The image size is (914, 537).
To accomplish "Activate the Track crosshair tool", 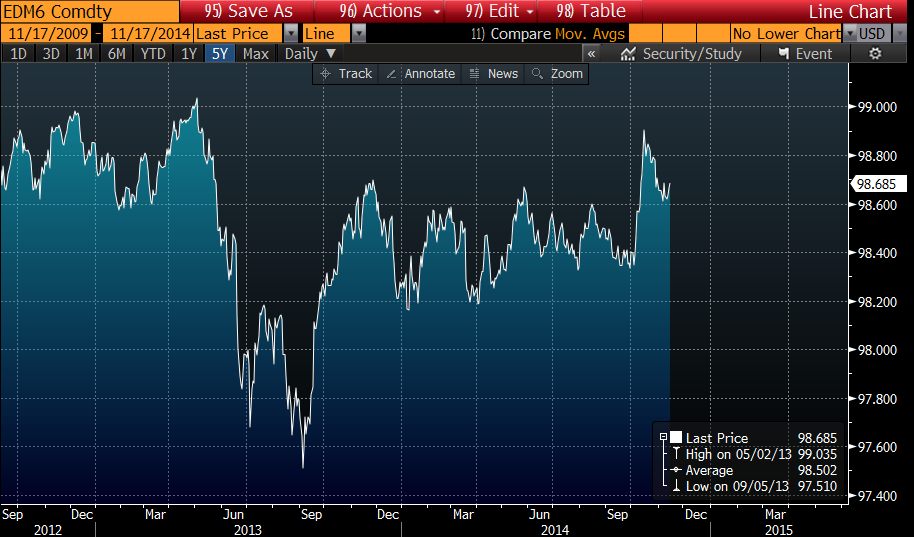I will 346,73.
